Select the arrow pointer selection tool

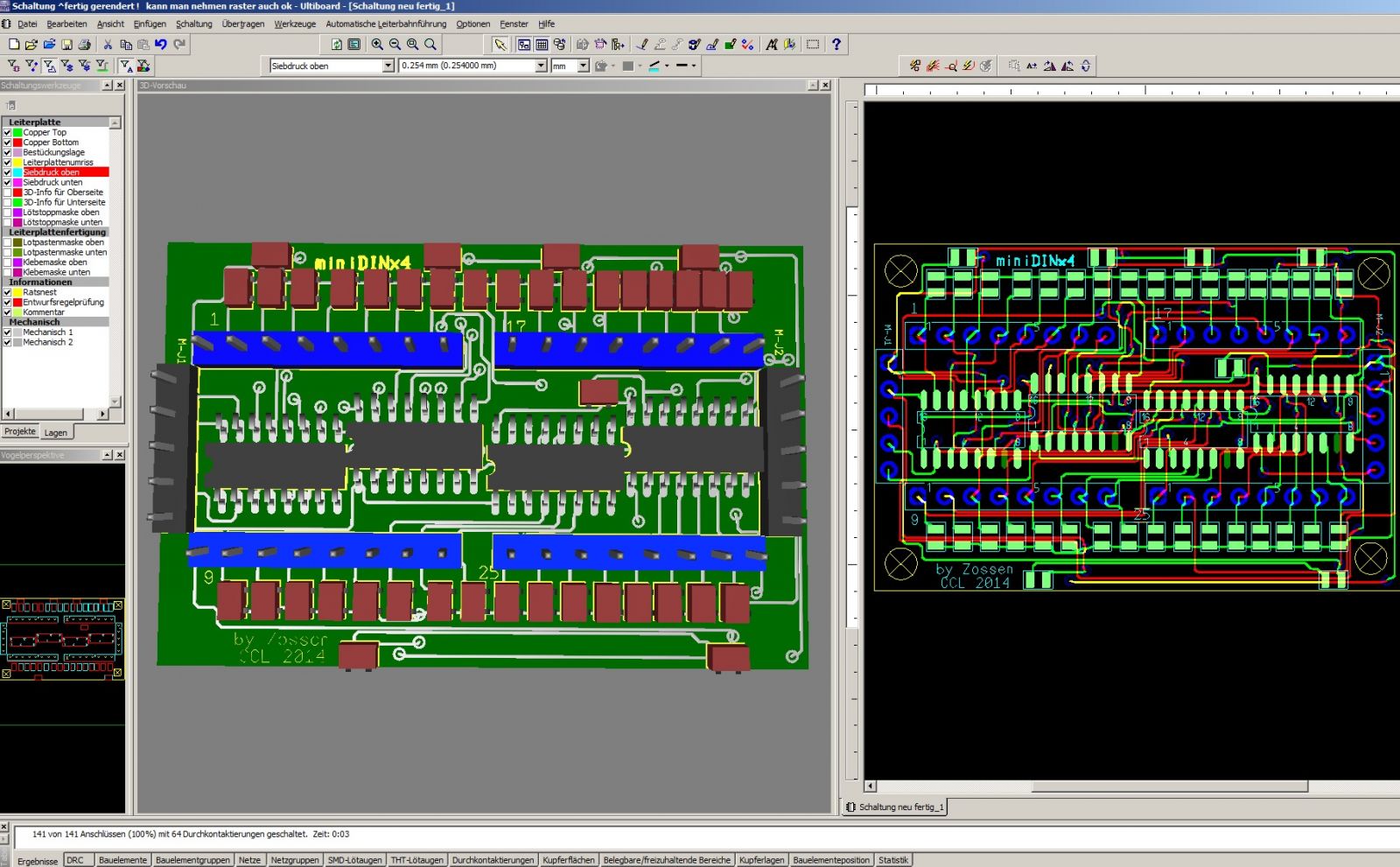(x=500, y=45)
